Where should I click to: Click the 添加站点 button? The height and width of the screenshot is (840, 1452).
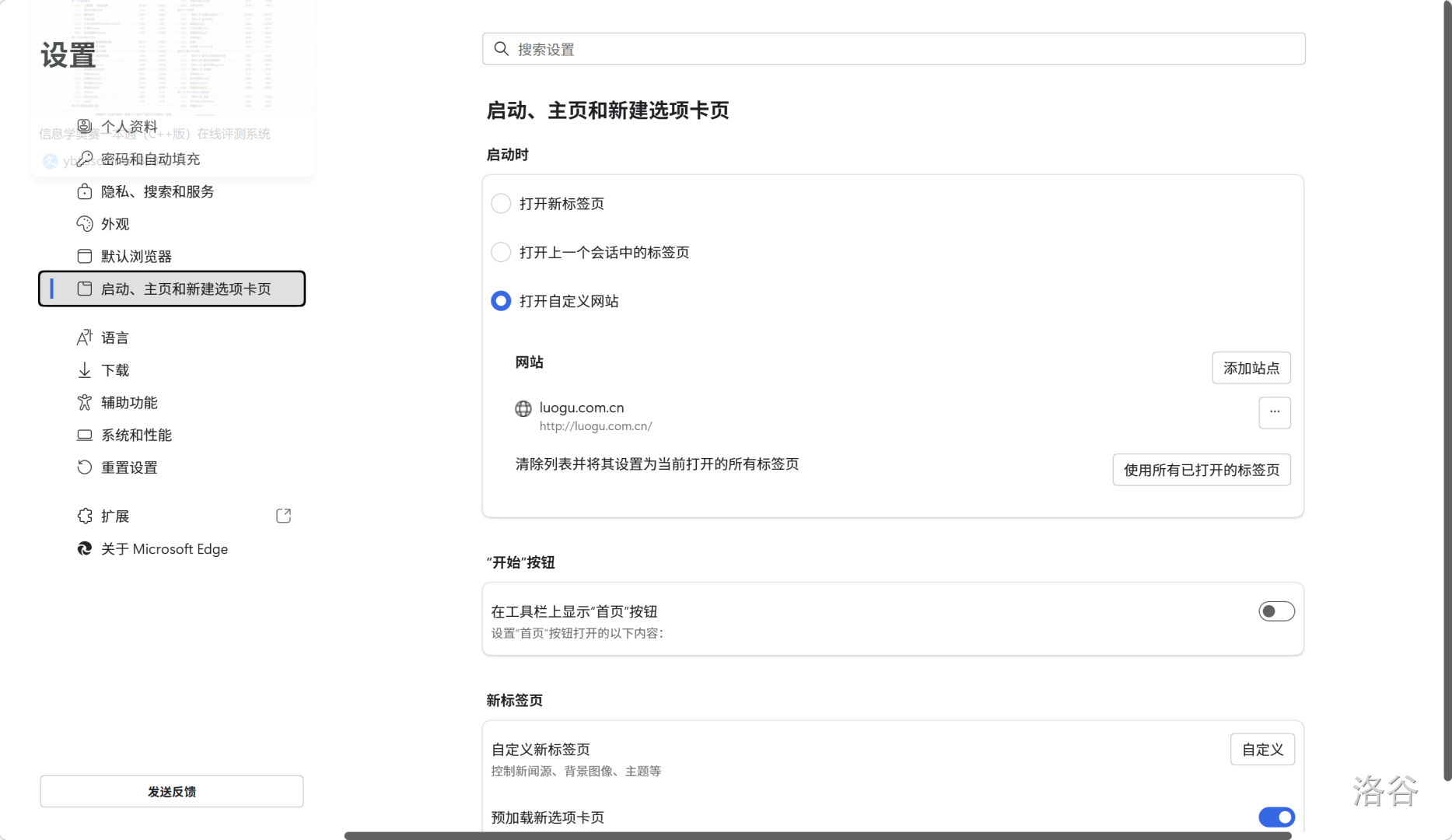[1251, 368]
